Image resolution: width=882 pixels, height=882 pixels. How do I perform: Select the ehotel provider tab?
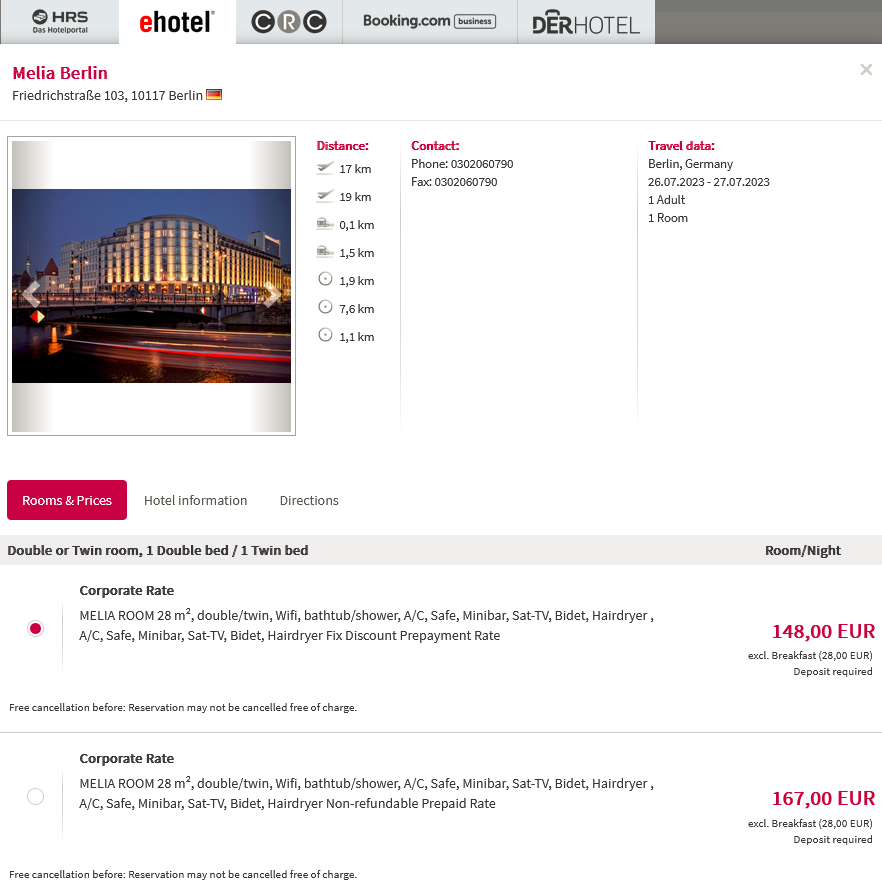tap(177, 22)
